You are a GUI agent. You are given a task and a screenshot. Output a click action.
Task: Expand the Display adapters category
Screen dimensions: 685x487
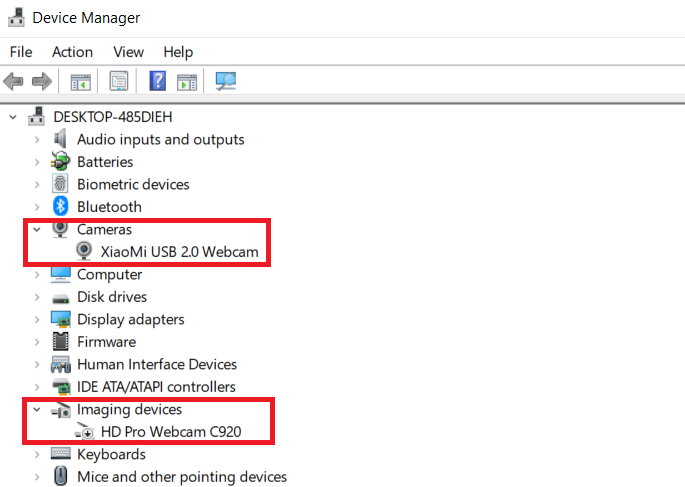(37, 320)
